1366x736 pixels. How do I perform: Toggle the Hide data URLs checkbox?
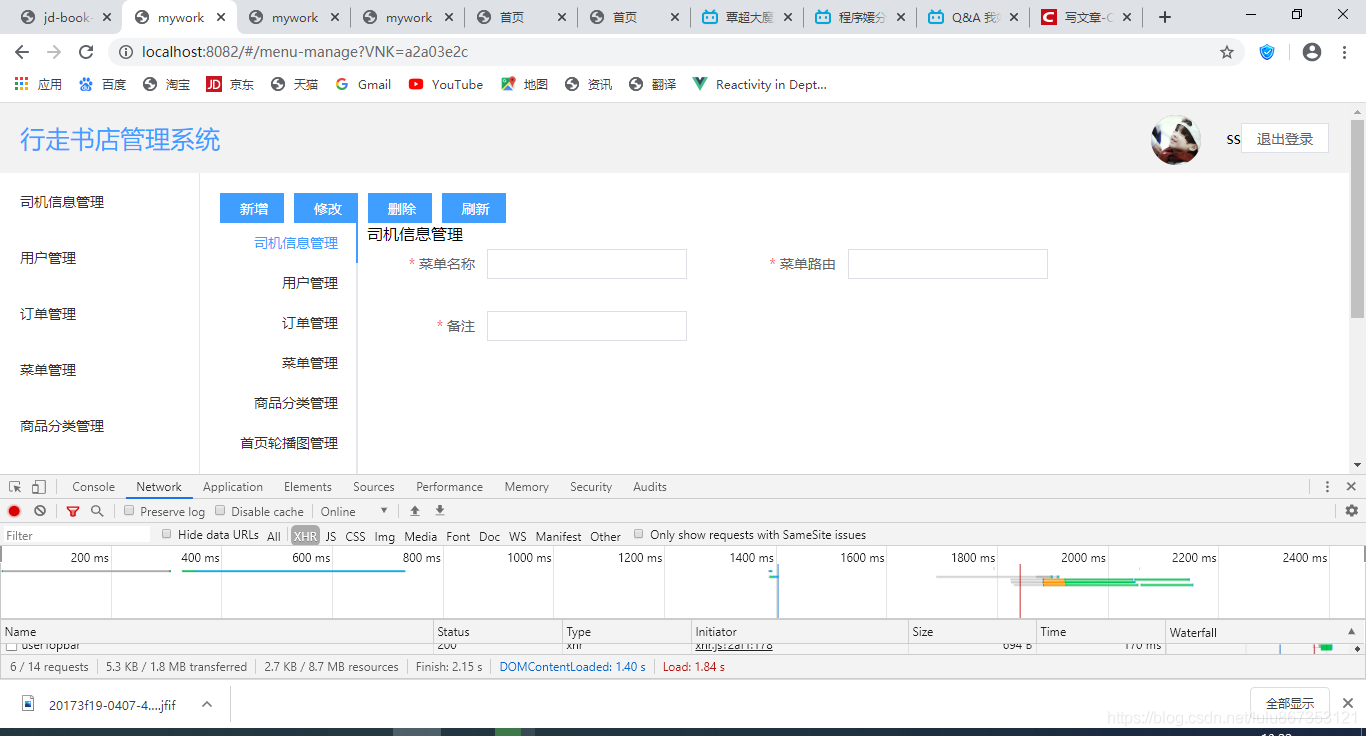165,534
